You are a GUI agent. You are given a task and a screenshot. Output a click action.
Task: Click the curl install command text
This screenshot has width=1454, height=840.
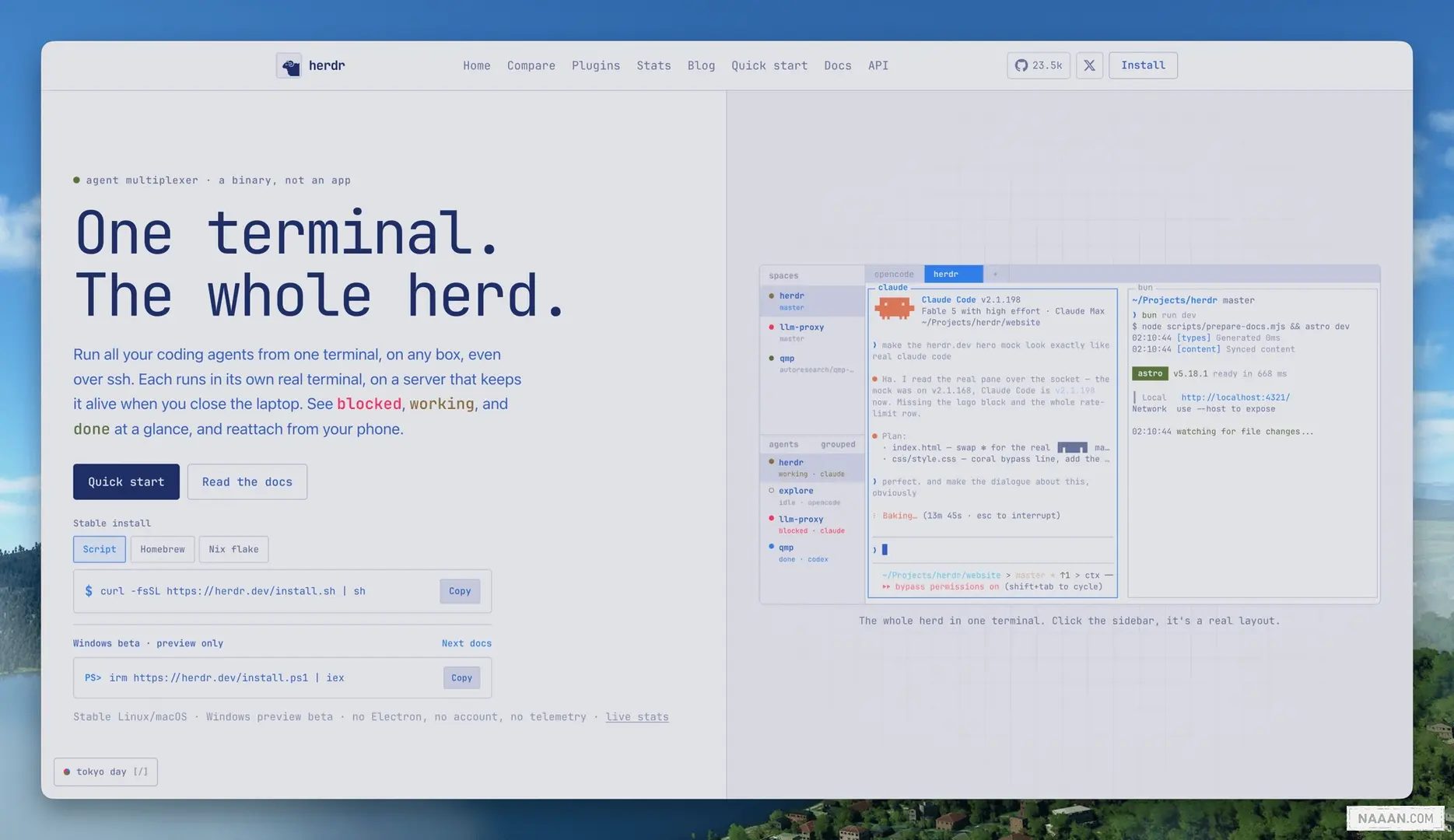pyautogui.click(x=233, y=591)
